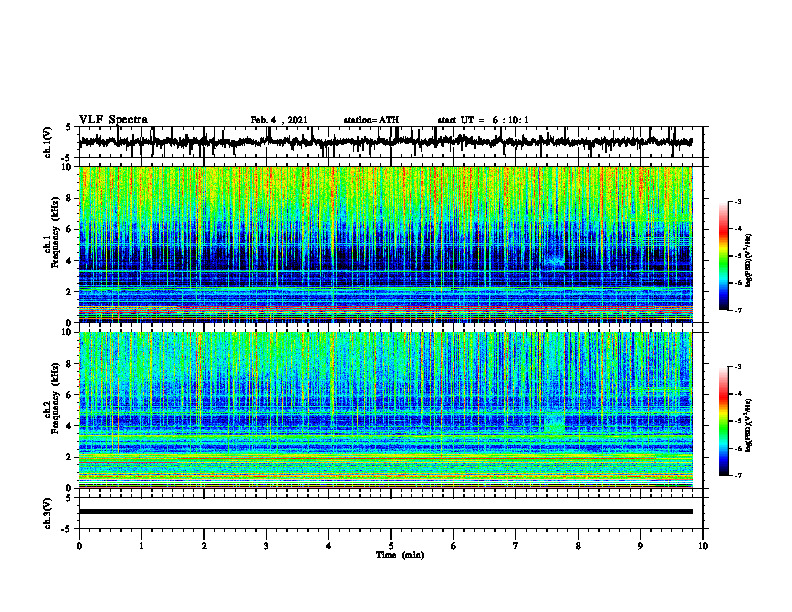The width and height of the screenshot is (792, 612).
Task: Click time axis tick label "9"
Action: [x=640, y=546]
